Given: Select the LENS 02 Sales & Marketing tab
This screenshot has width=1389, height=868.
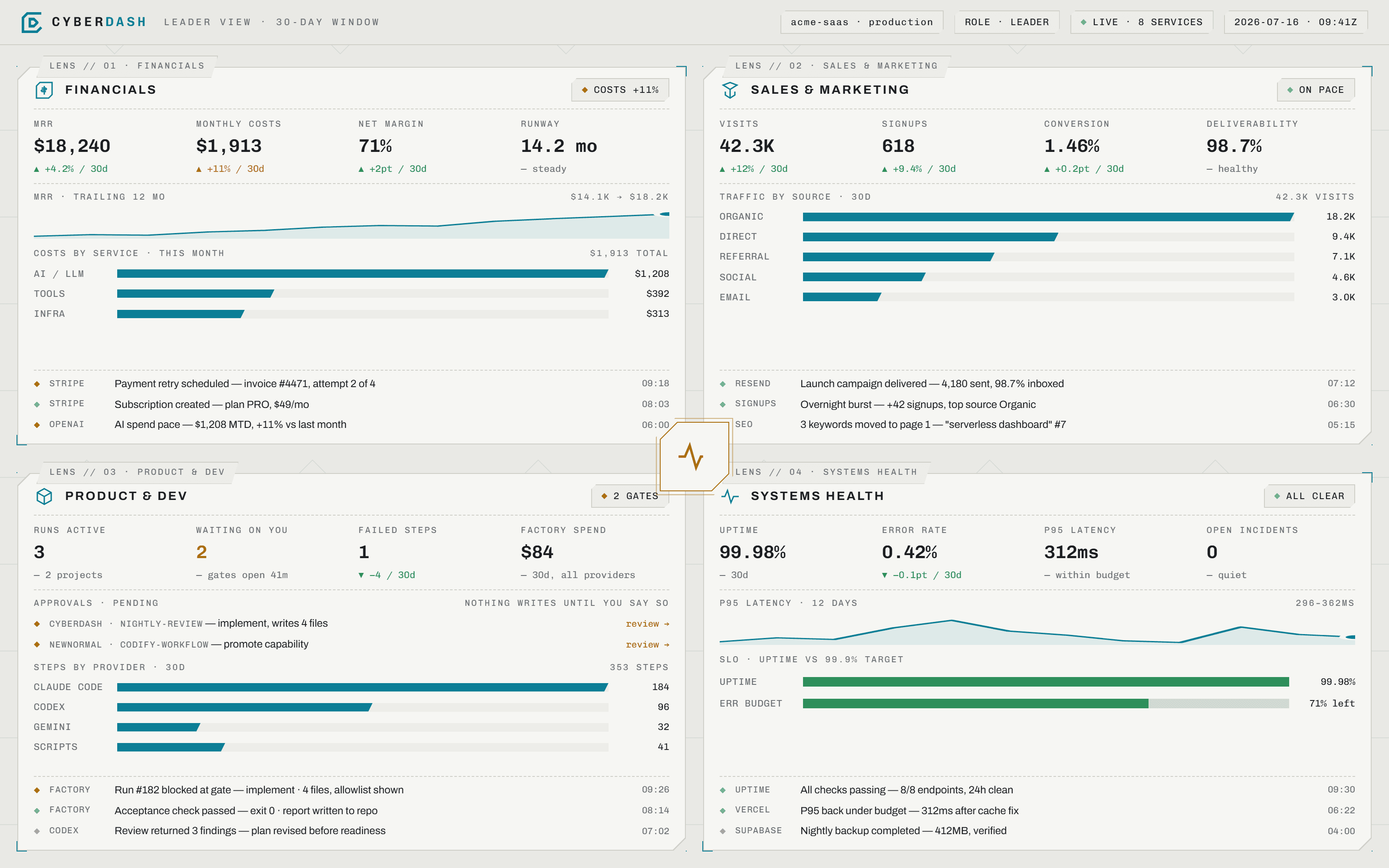Looking at the screenshot, I should click(x=836, y=66).
